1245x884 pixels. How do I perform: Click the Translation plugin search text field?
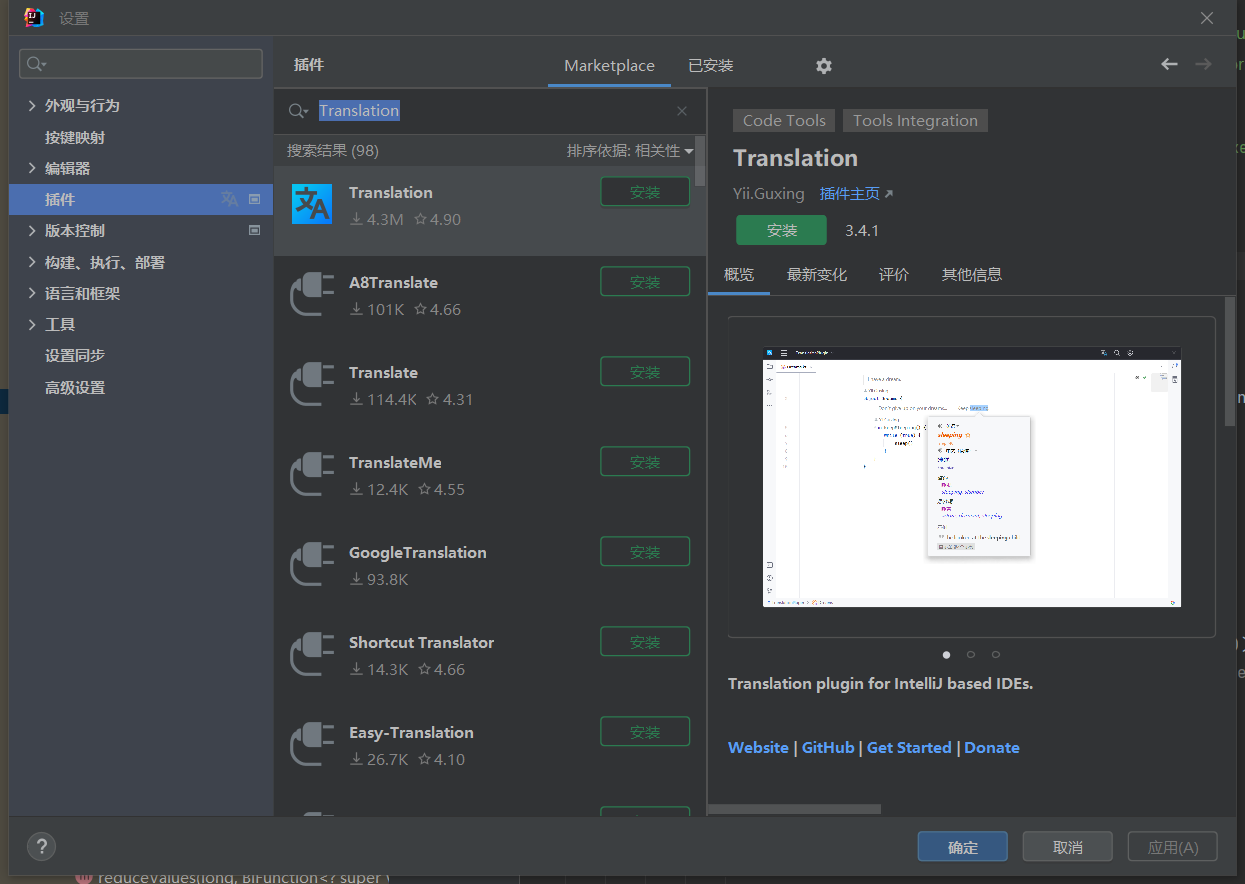coord(490,111)
